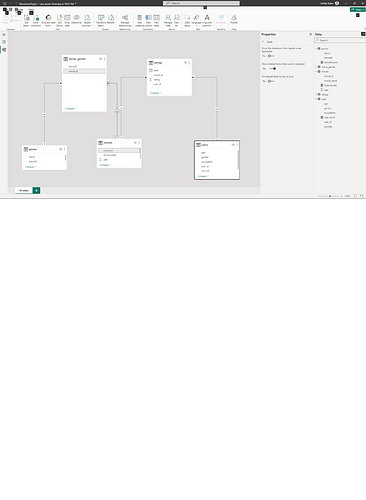Collapse the Properties pane with chevron
Screen dimensions: 366x500
[311, 34]
